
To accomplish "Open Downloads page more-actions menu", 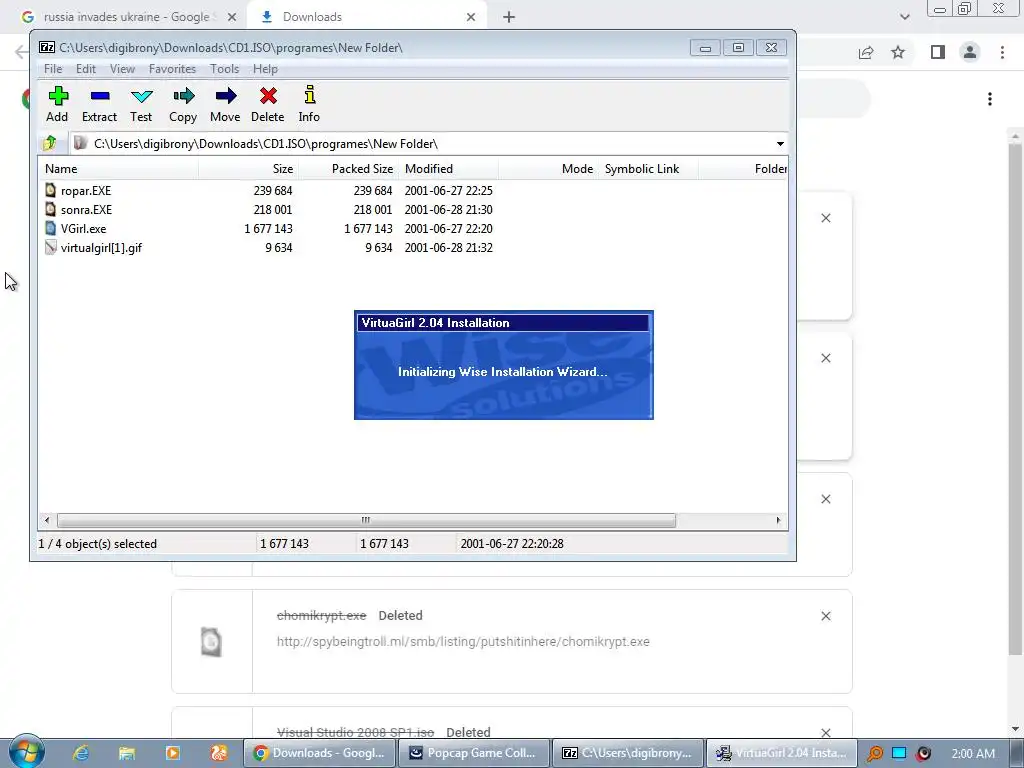I will pyautogui.click(x=990, y=99).
